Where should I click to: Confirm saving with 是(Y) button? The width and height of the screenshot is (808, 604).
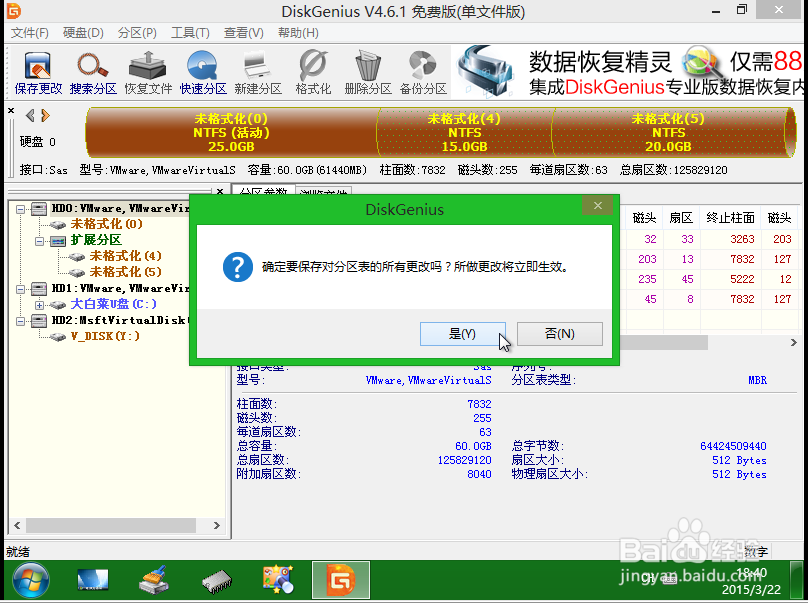coord(462,334)
